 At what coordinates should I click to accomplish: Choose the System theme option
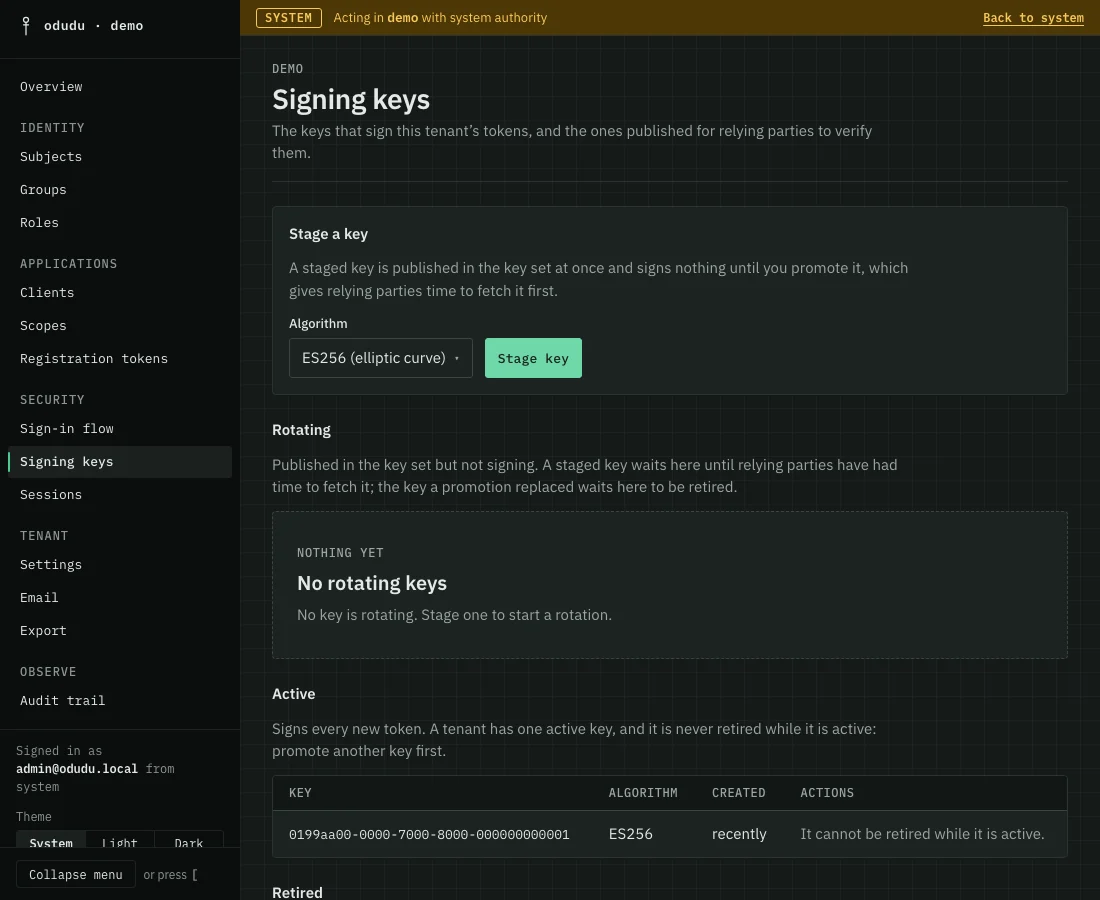tap(51, 840)
